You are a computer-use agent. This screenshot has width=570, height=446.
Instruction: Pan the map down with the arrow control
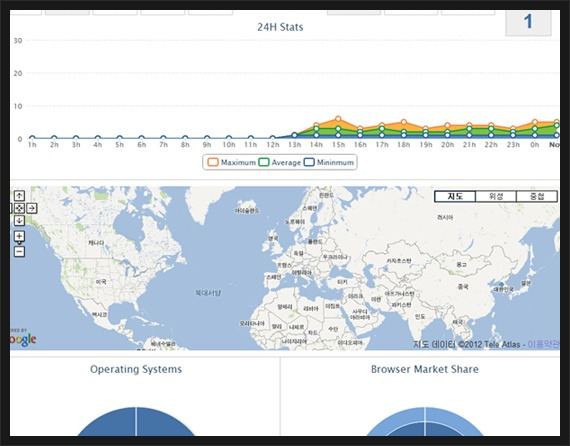[19, 220]
